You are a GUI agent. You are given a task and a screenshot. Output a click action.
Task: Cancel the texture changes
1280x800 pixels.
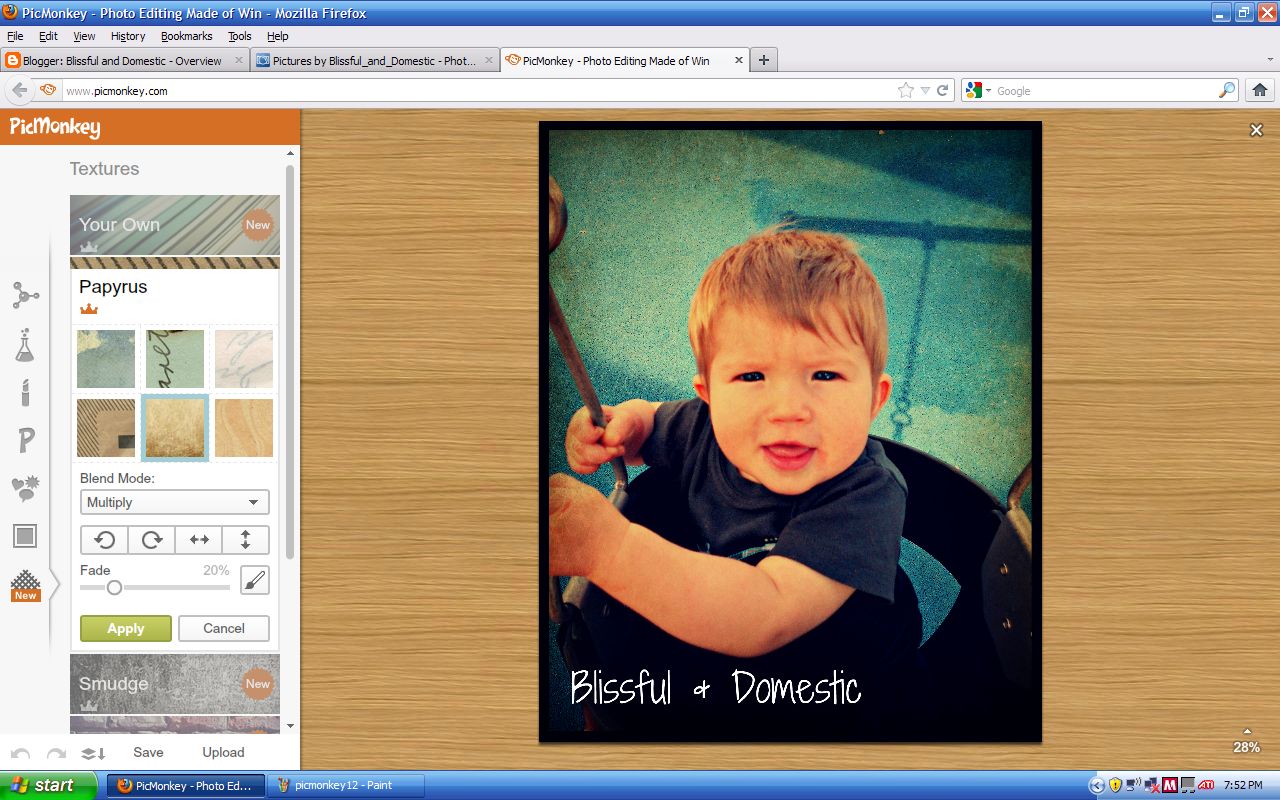click(x=224, y=628)
